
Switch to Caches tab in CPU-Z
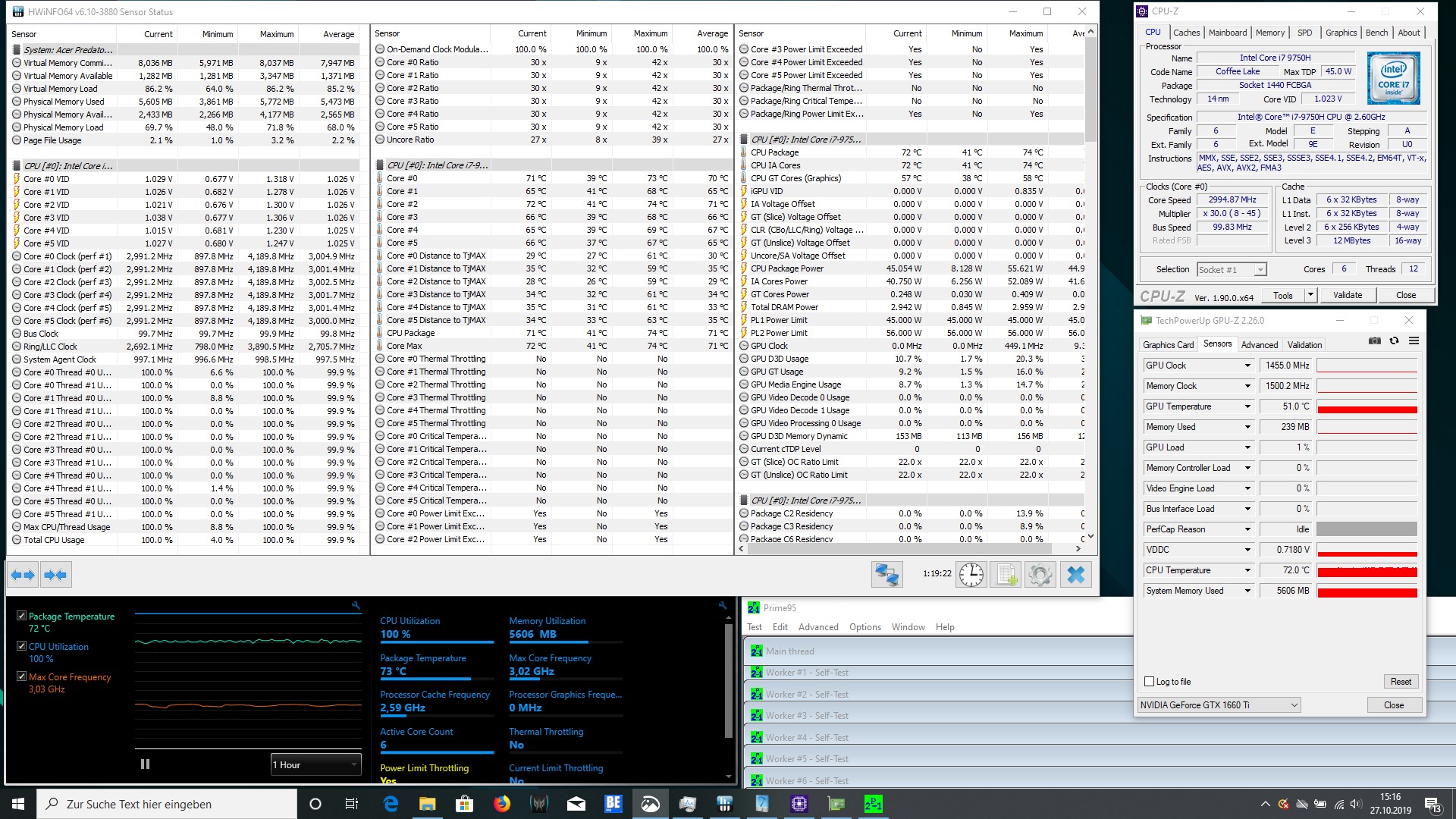[1186, 33]
